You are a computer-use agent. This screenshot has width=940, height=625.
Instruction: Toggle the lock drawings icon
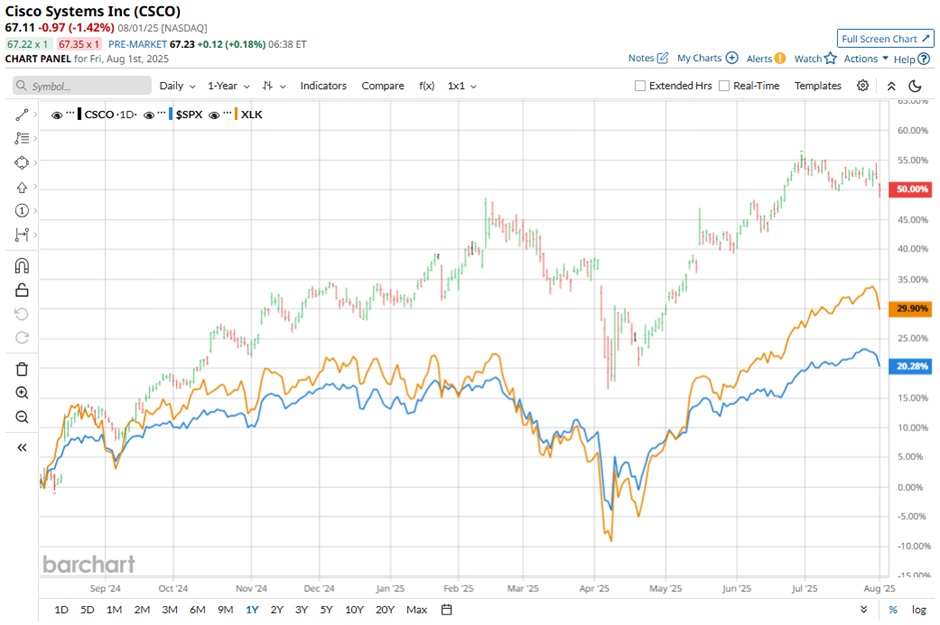click(22, 290)
